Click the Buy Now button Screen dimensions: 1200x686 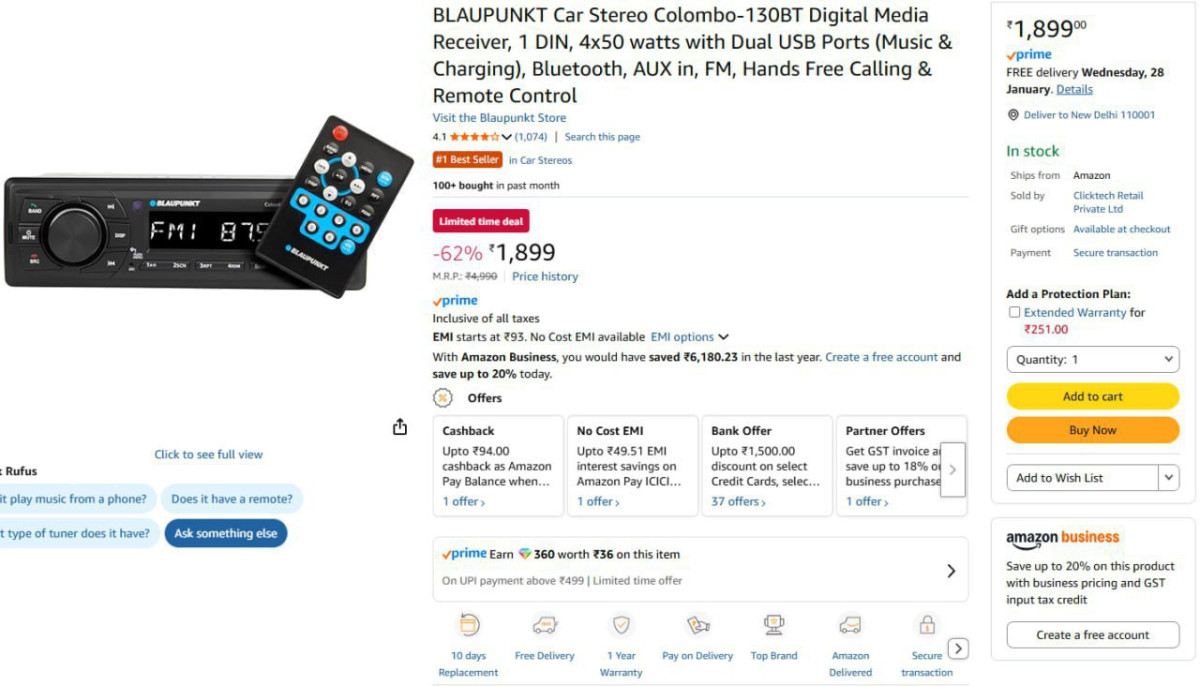coord(1093,430)
